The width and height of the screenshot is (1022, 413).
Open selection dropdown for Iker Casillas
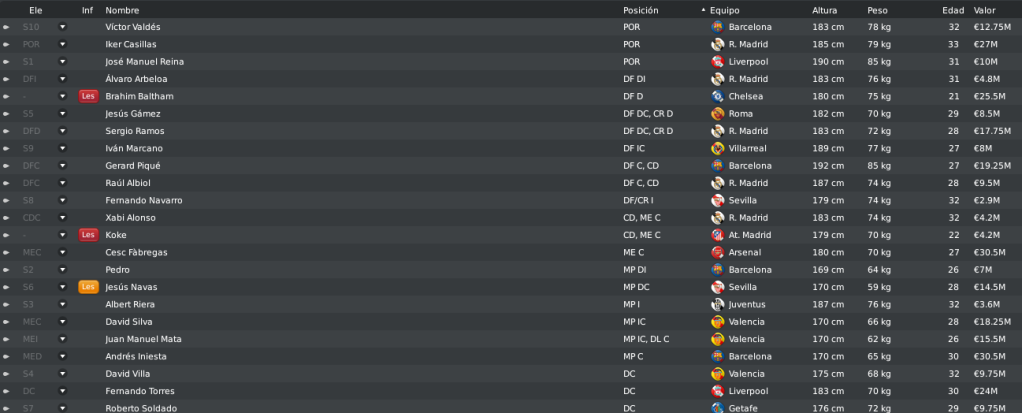click(x=63, y=44)
